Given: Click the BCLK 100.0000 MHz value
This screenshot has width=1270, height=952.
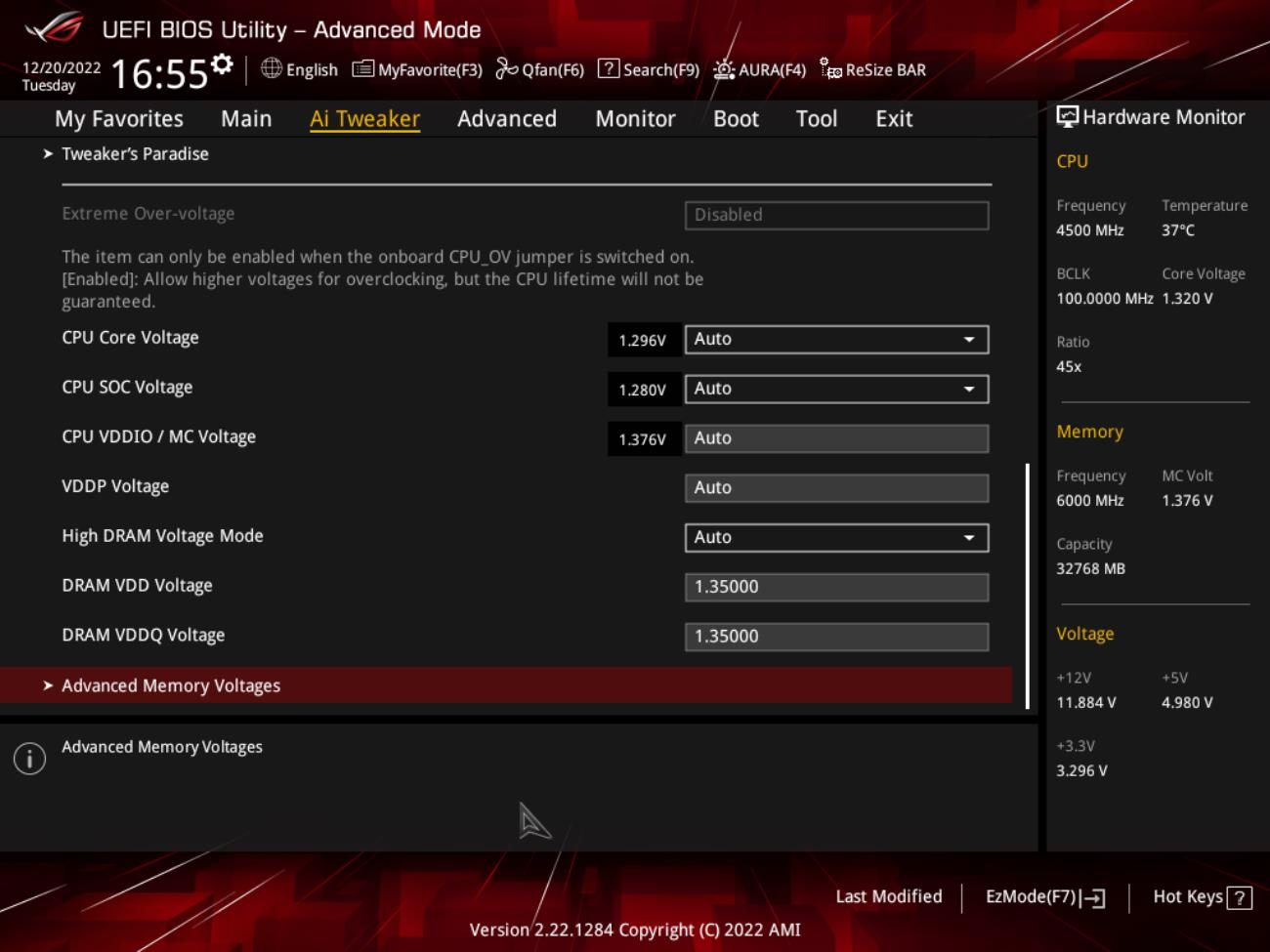Looking at the screenshot, I should 1105,299.
